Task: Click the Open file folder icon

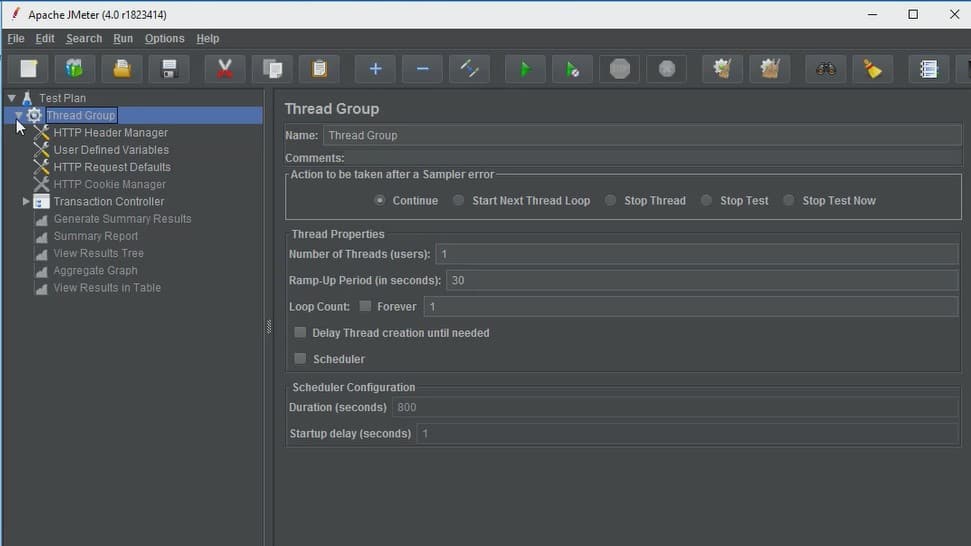Action: [122, 69]
